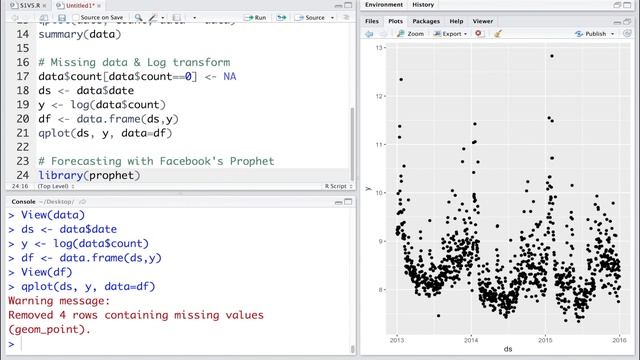640x360 pixels.
Task: Open the Environment tab
Action: 384,5
